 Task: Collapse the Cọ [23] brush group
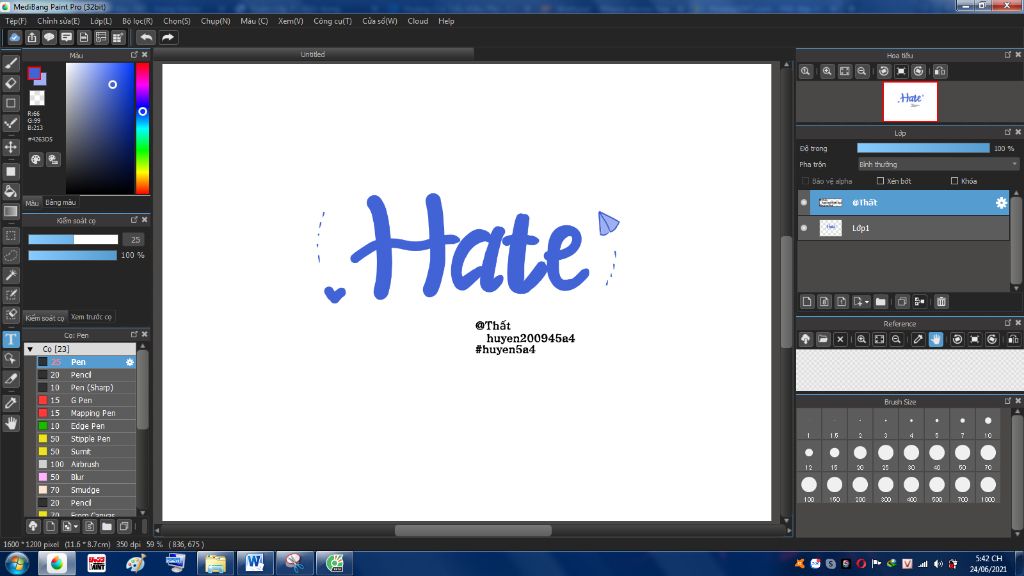coord(30,349)
